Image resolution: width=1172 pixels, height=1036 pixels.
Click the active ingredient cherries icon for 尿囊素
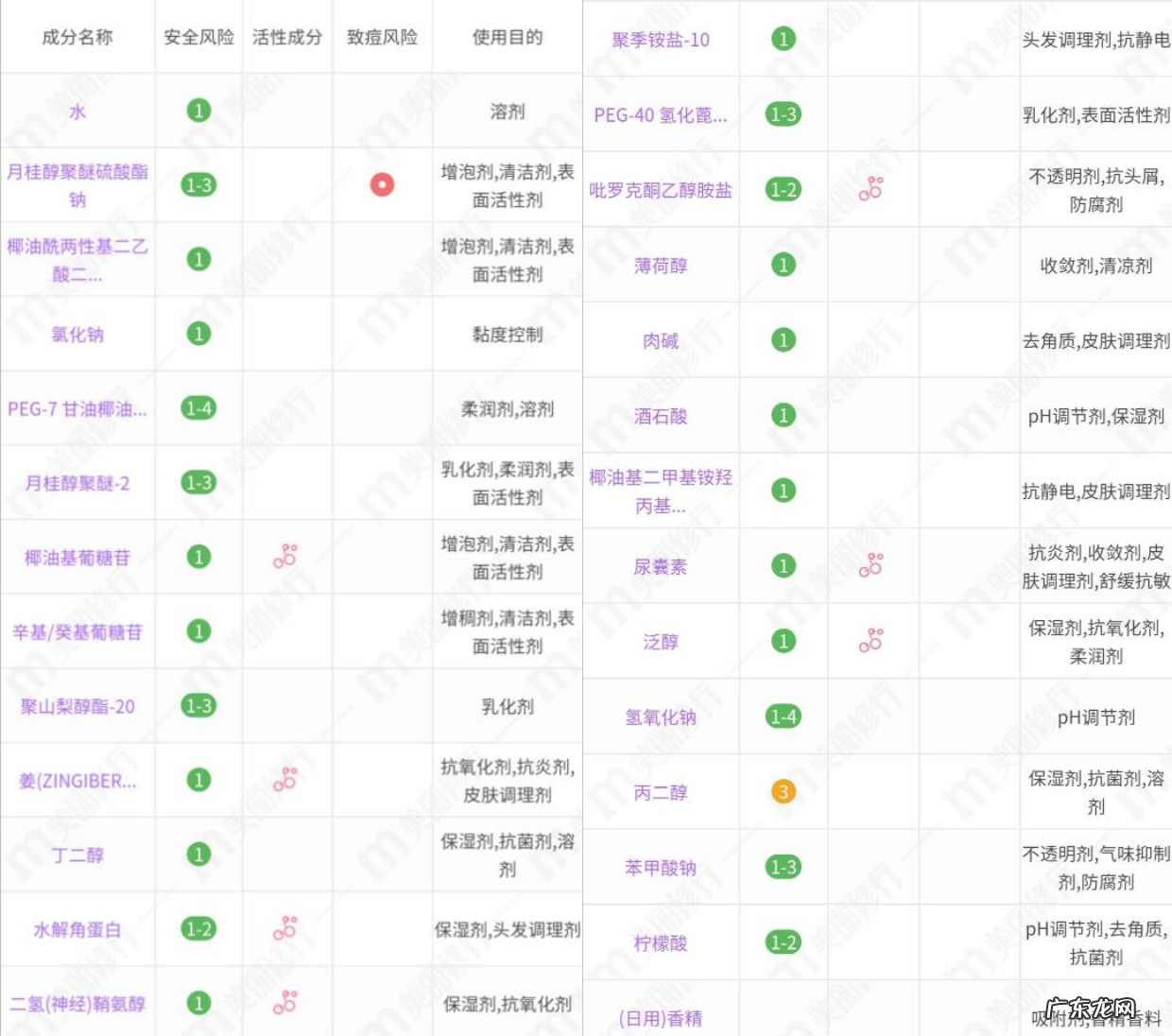point(870,564)
